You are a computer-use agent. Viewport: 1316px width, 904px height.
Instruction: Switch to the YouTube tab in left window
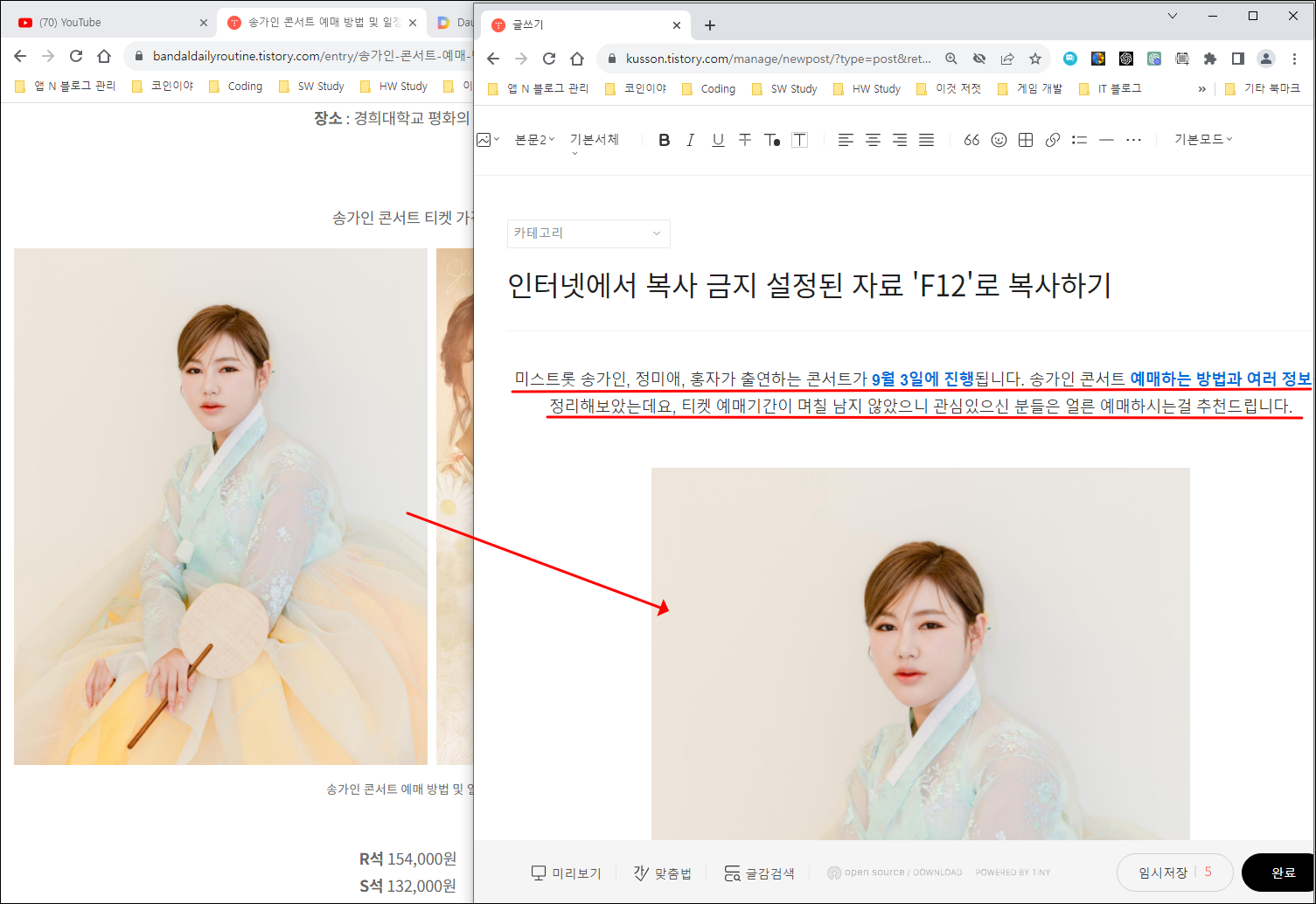[x=108, y=23]
